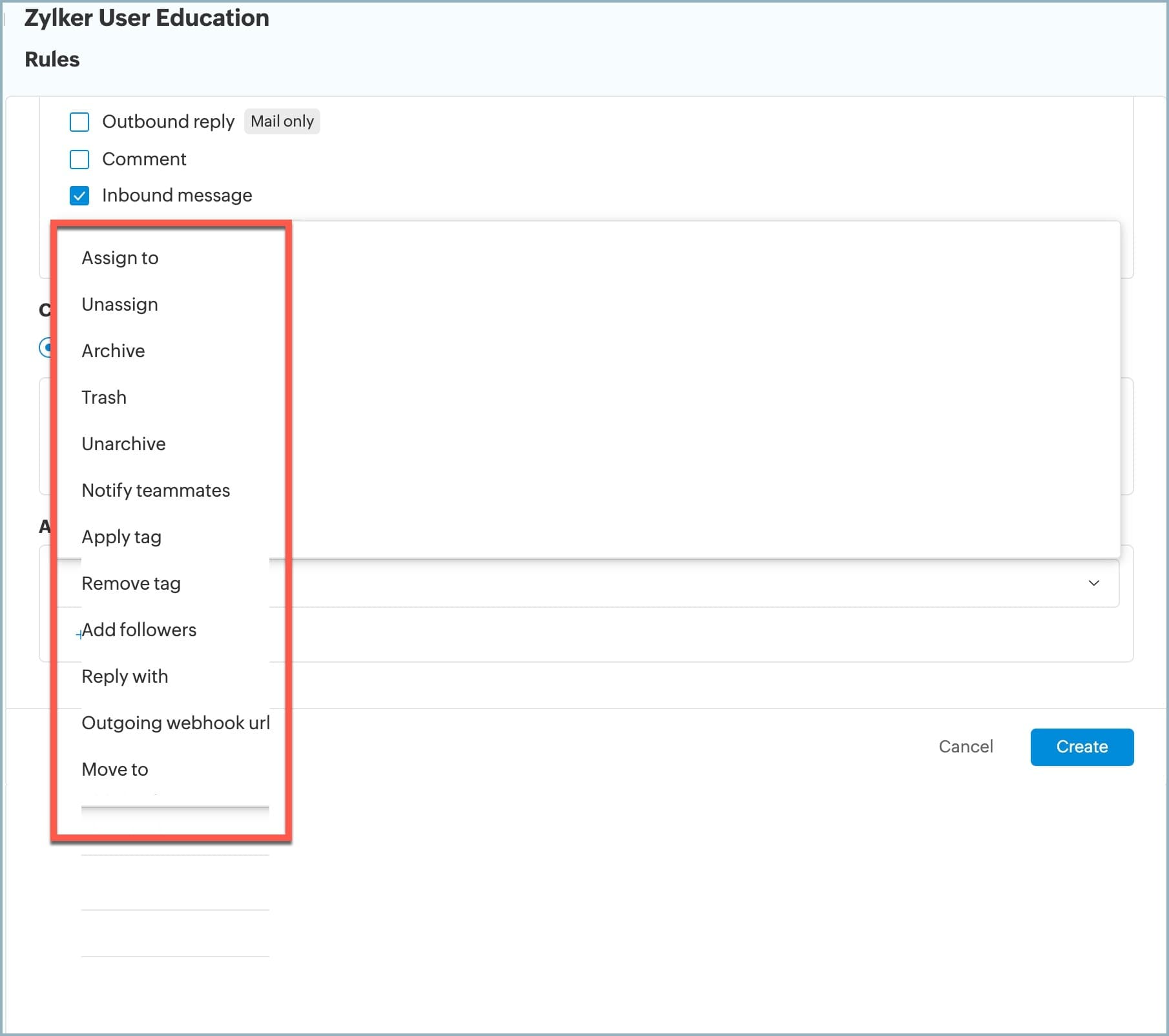The width and height of the screenshot is (1169, 1036).
Task: Choose the Move to action
Action: tap(115, 769)
